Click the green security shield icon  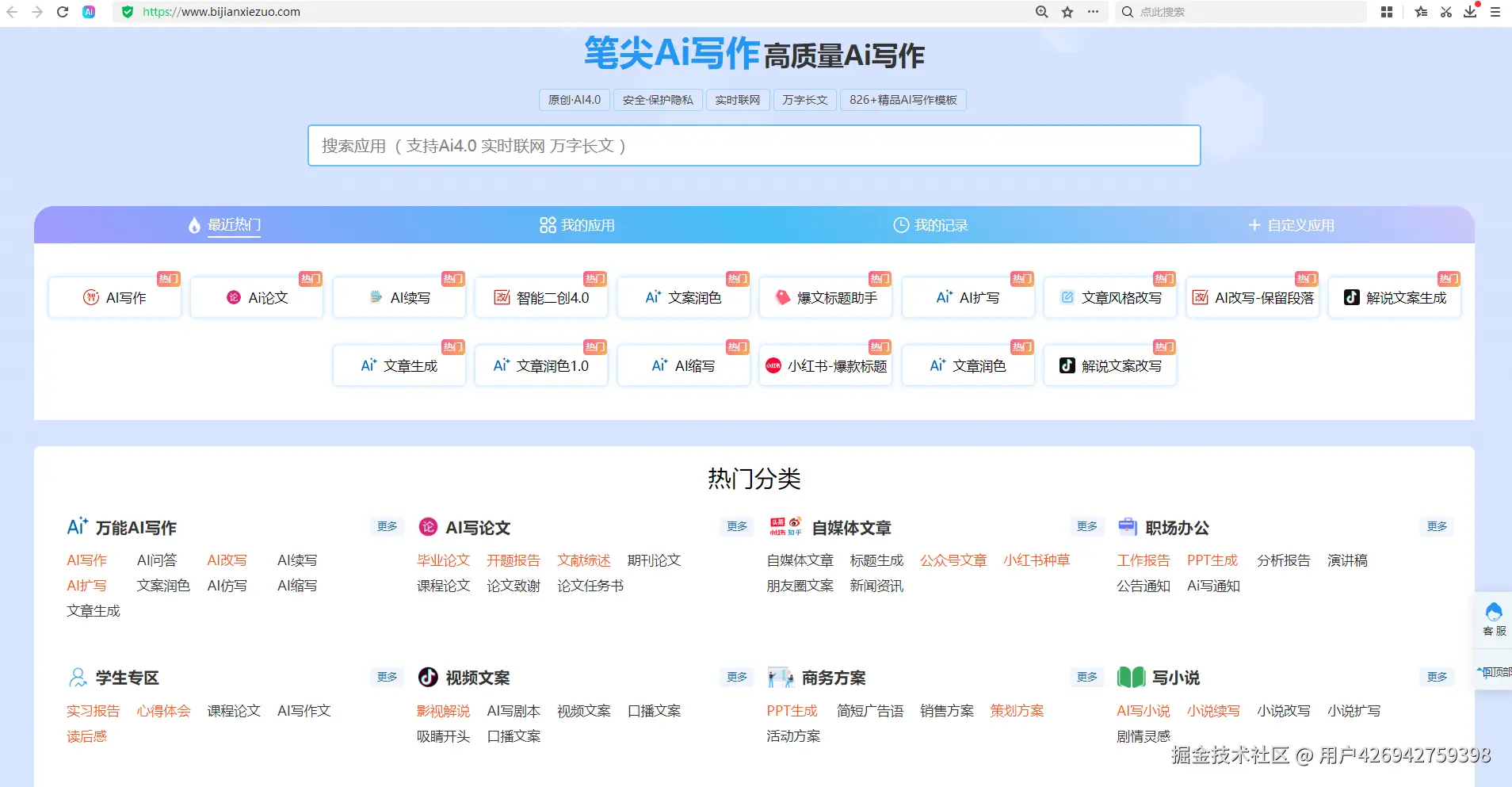pyautogui.click(x=127, y=12)
